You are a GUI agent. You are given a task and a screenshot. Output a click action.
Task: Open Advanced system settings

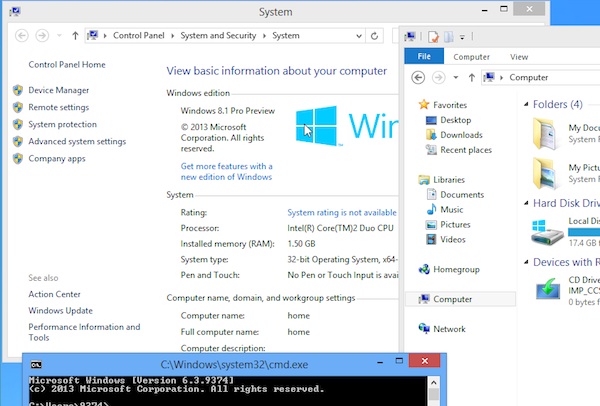[77, 142]
